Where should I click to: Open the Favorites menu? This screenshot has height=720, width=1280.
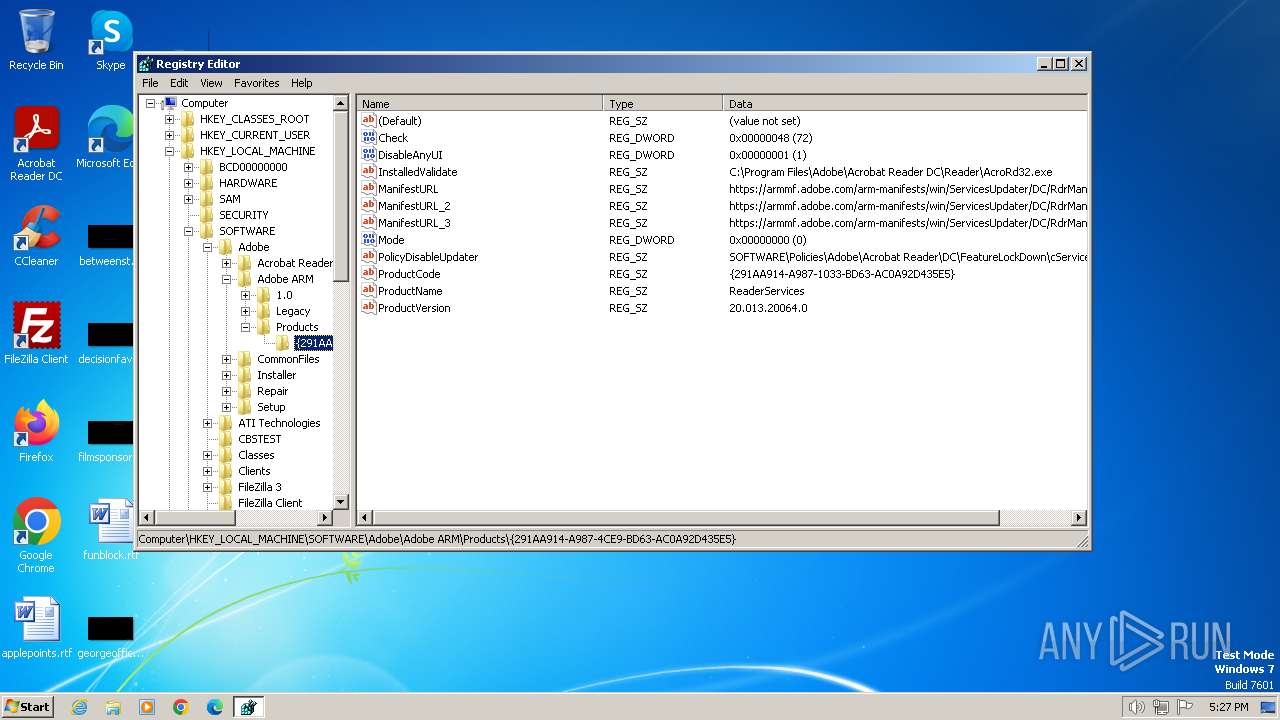(257, 83)
